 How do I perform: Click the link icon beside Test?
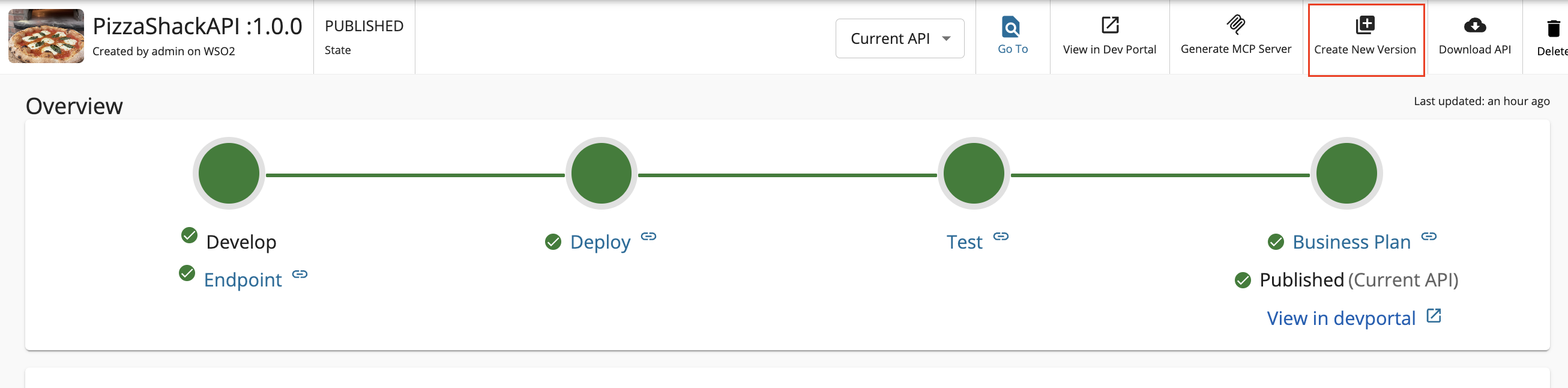click(1001, 236)
